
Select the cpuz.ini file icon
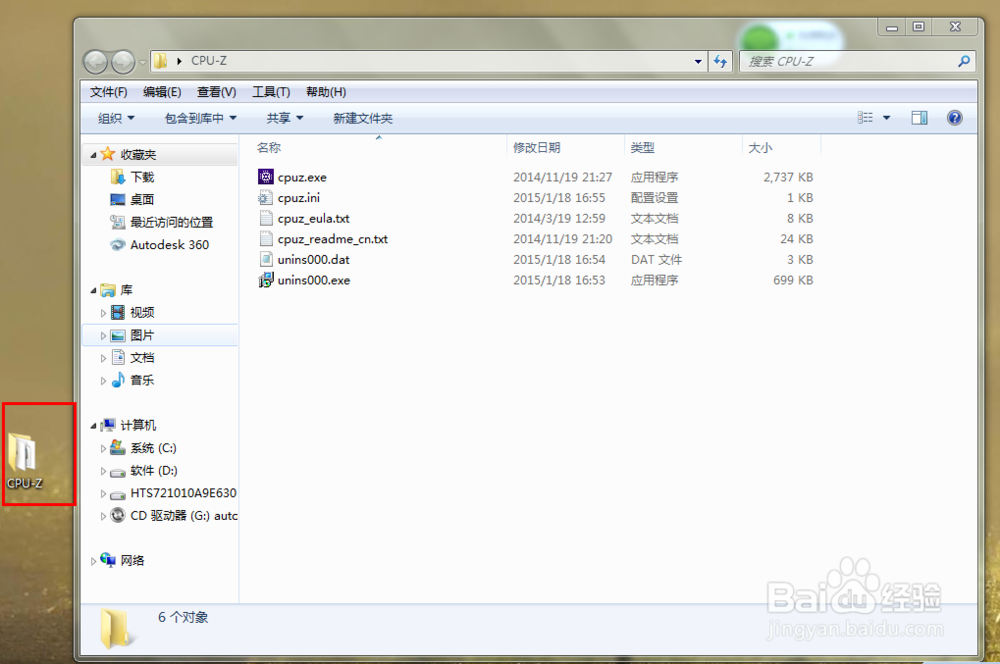point(265,198)
